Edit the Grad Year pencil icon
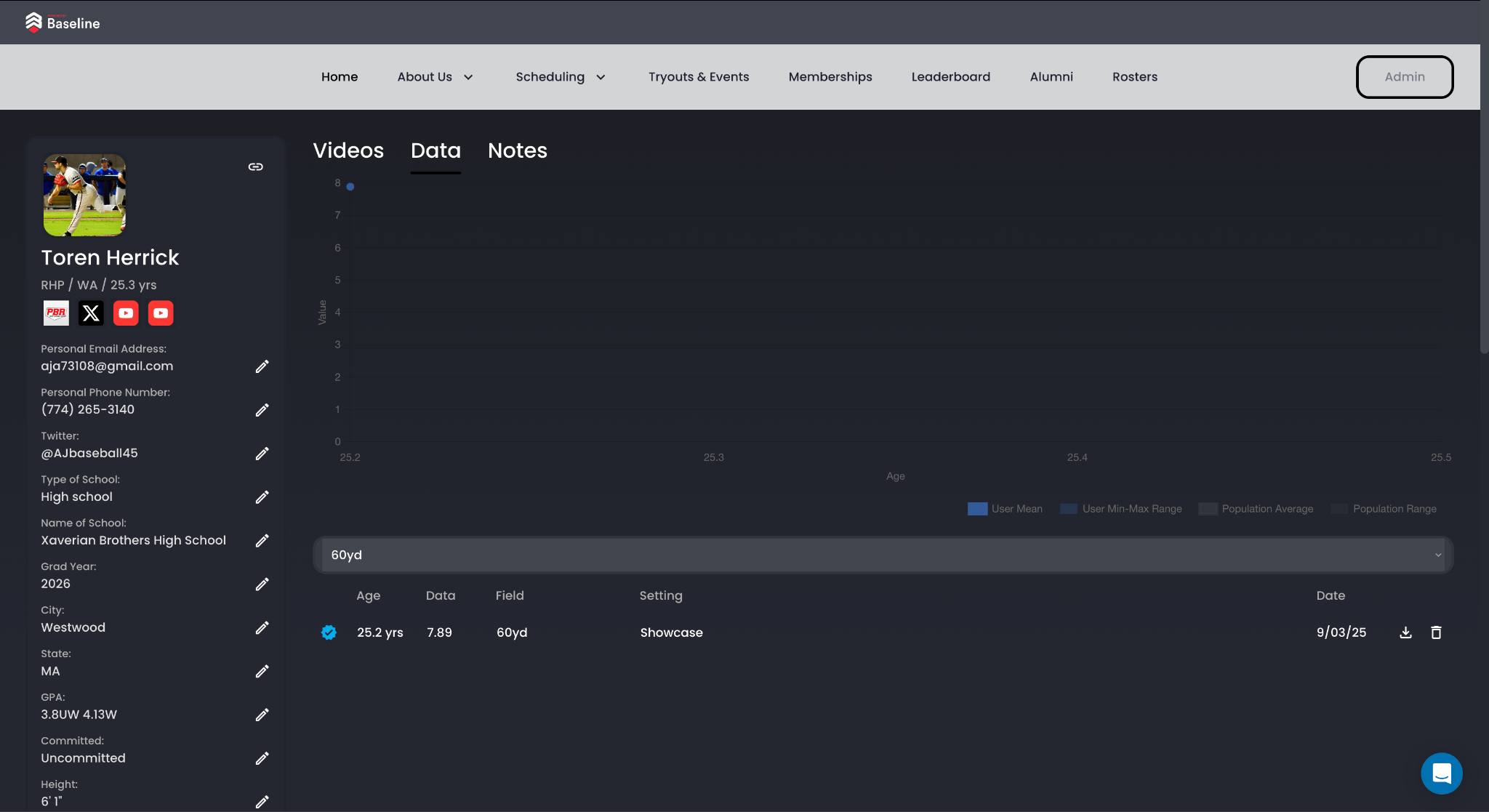The width and height of the screenshot is (1489, 812). [x=262, y=584]
